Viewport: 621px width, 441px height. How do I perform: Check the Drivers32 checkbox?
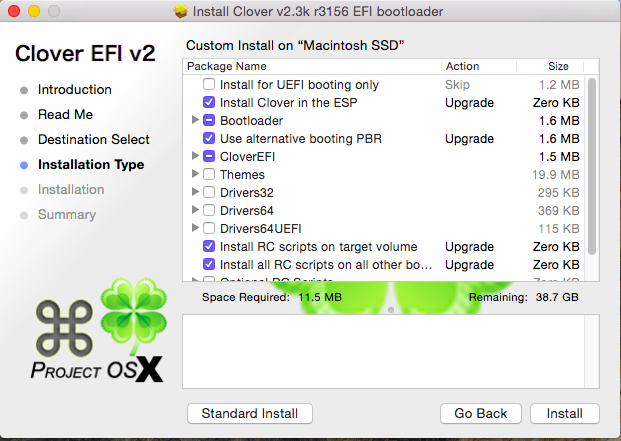click(209, 192)
